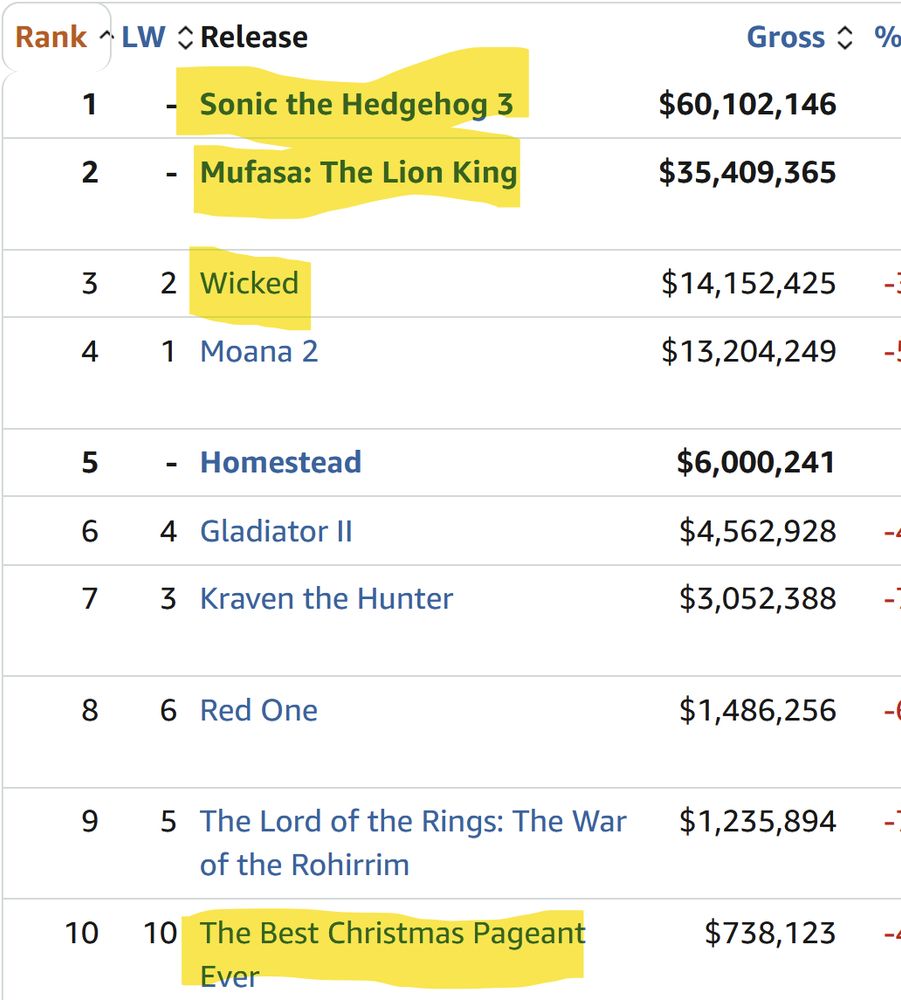Screen dimensions: 901x1000
Task: Select the $738,123 gross cell
Action: (x=770, y=933)
